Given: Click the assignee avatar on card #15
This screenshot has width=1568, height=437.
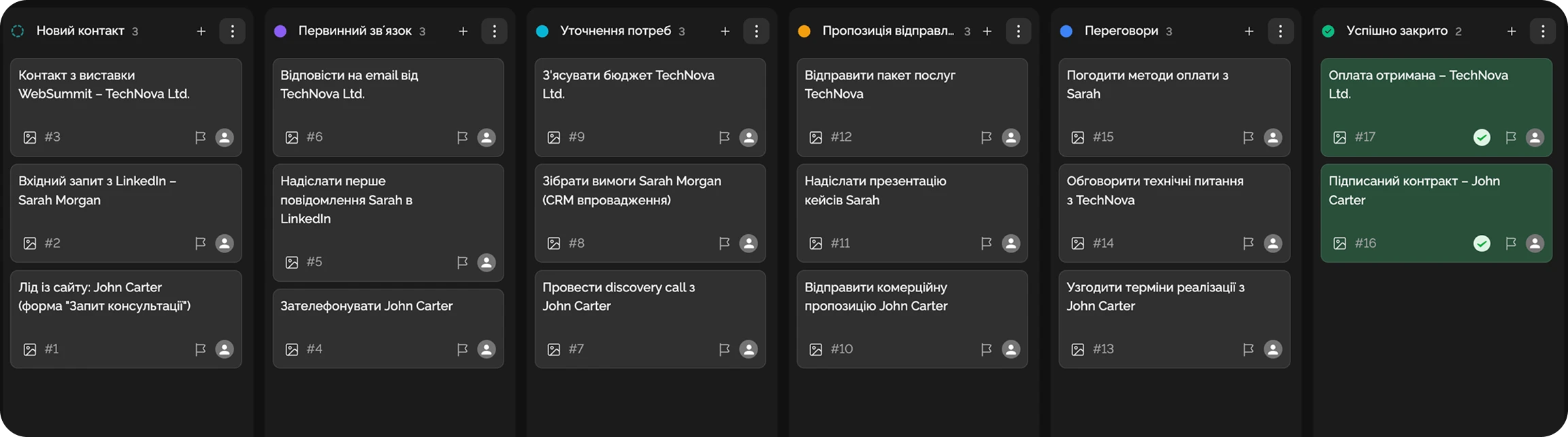Looking at the screenshot, I should tap(1273, 137).
